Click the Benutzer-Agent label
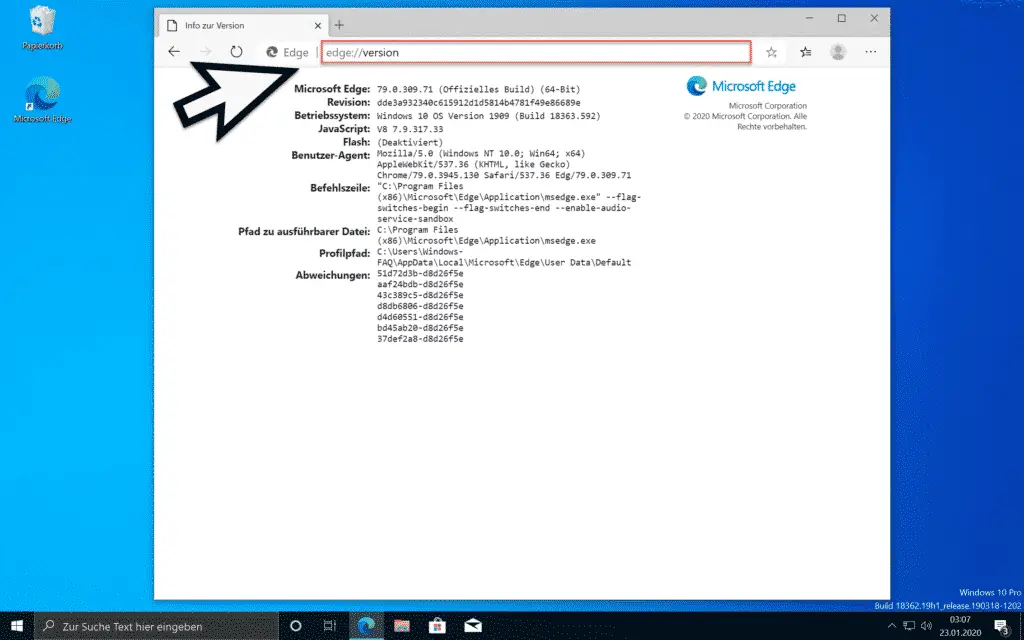 pyautogui.click(x=330, y=155)
